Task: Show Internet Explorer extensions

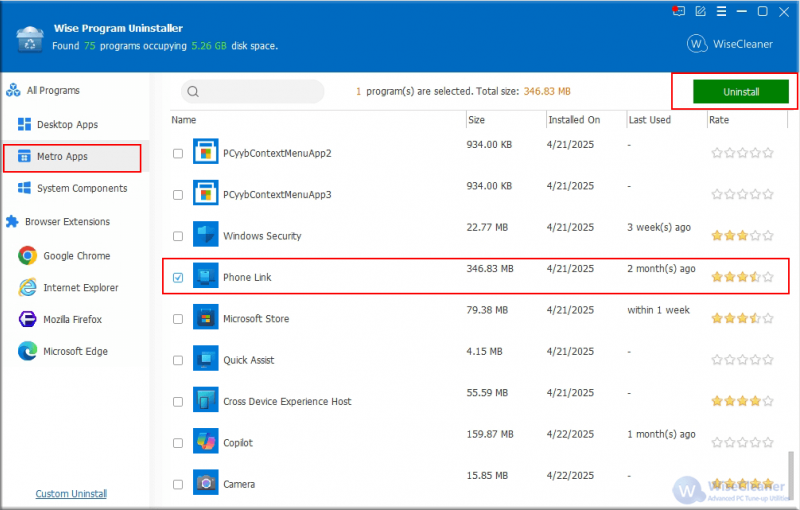Action: pyautogui.click(x=81, y=288)
